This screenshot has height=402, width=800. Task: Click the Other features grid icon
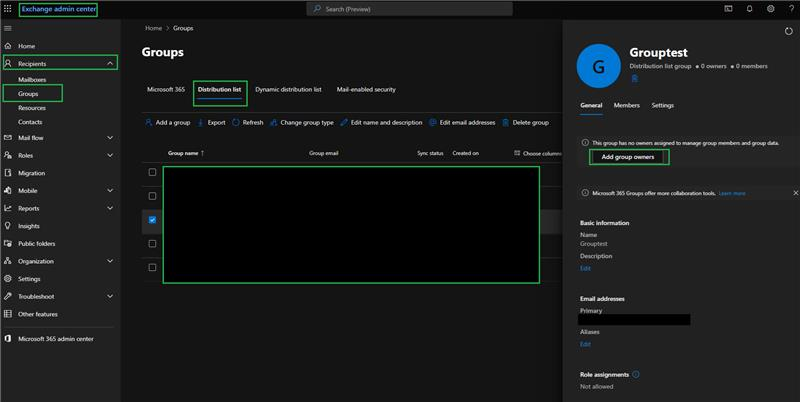8,314
